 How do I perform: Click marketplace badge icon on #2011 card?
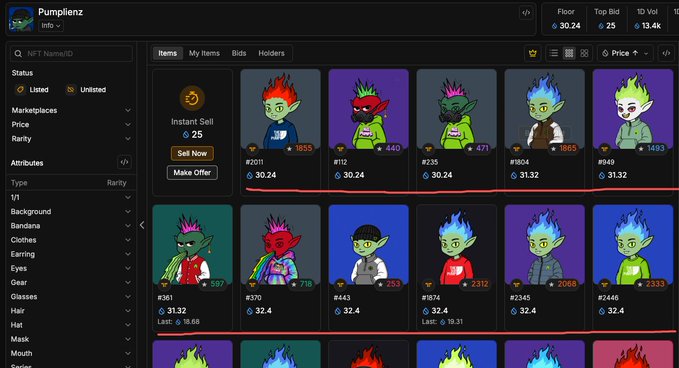tap(252, 149)
